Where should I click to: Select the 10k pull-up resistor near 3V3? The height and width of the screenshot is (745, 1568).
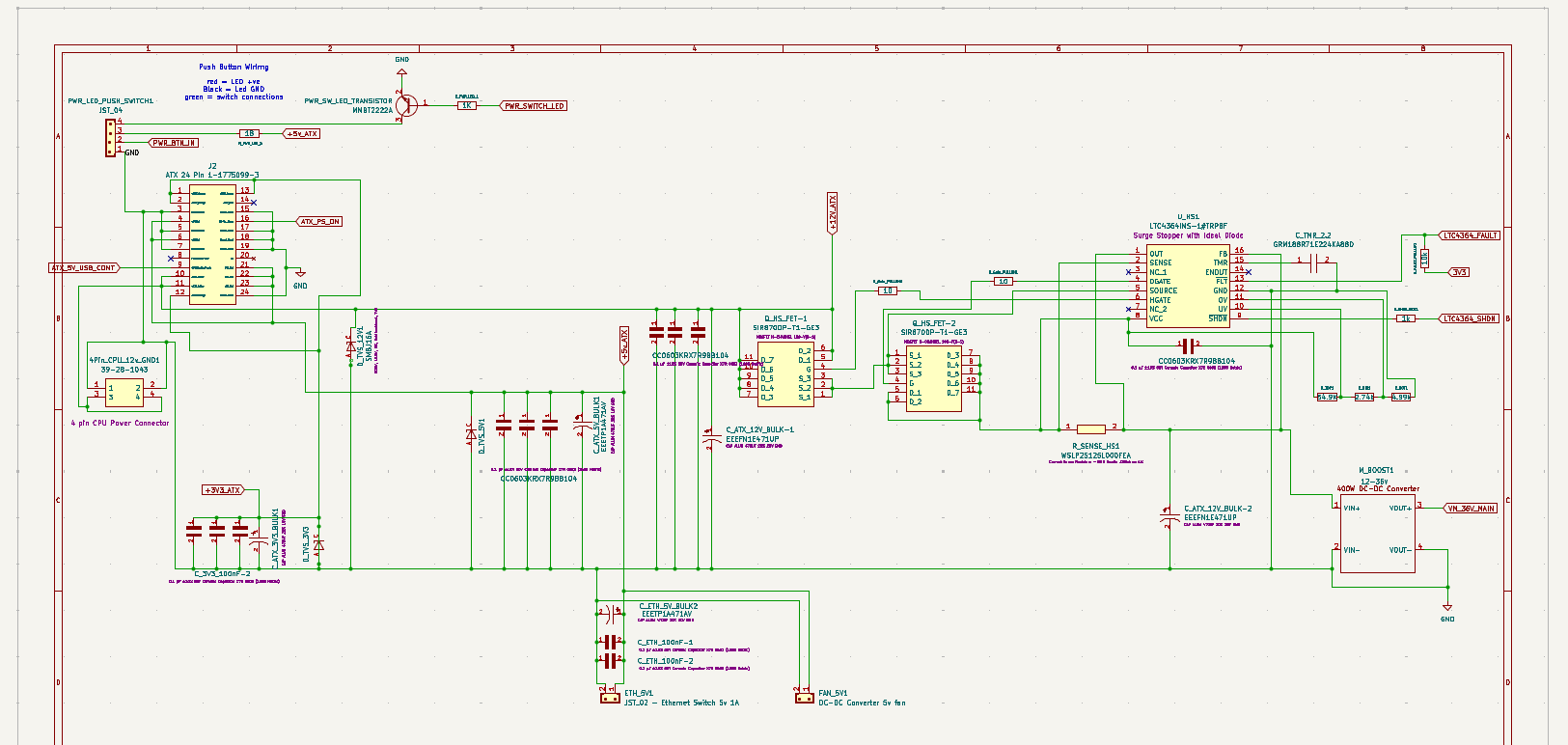(1424, 259)
